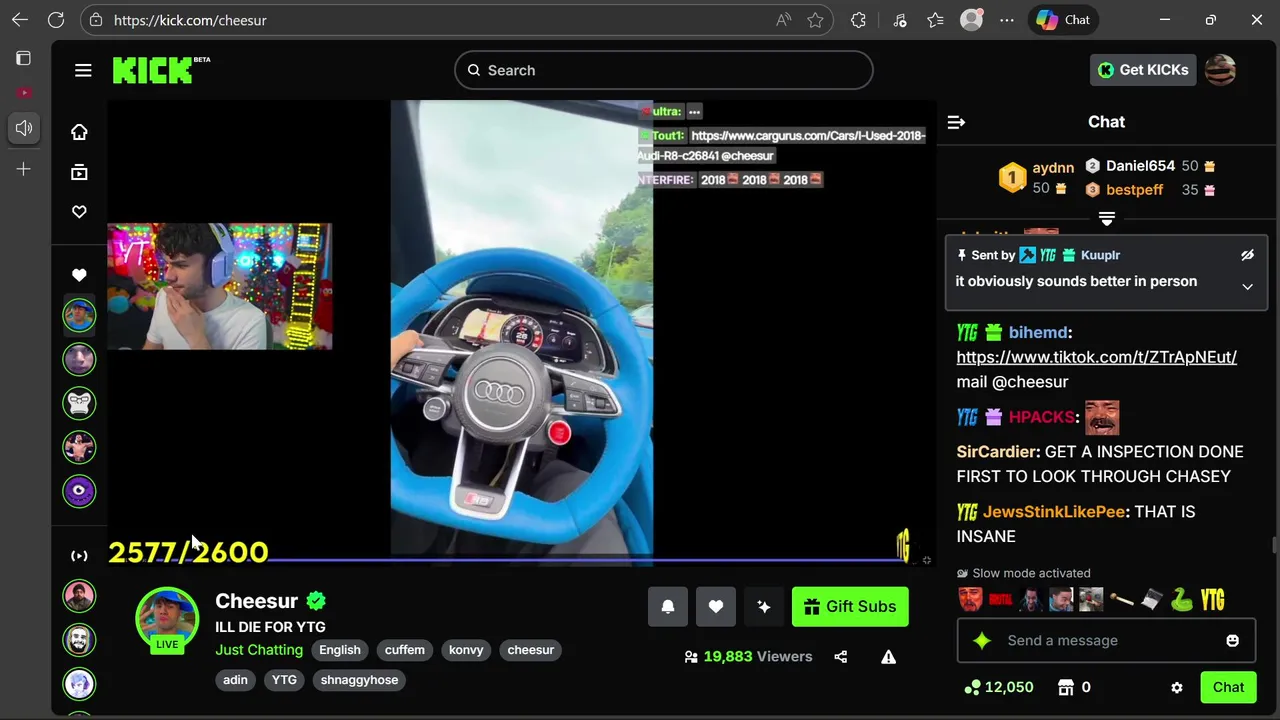Click inside the Search box
The width and height of the screenshot is (1280, 720).
point(664,70)
